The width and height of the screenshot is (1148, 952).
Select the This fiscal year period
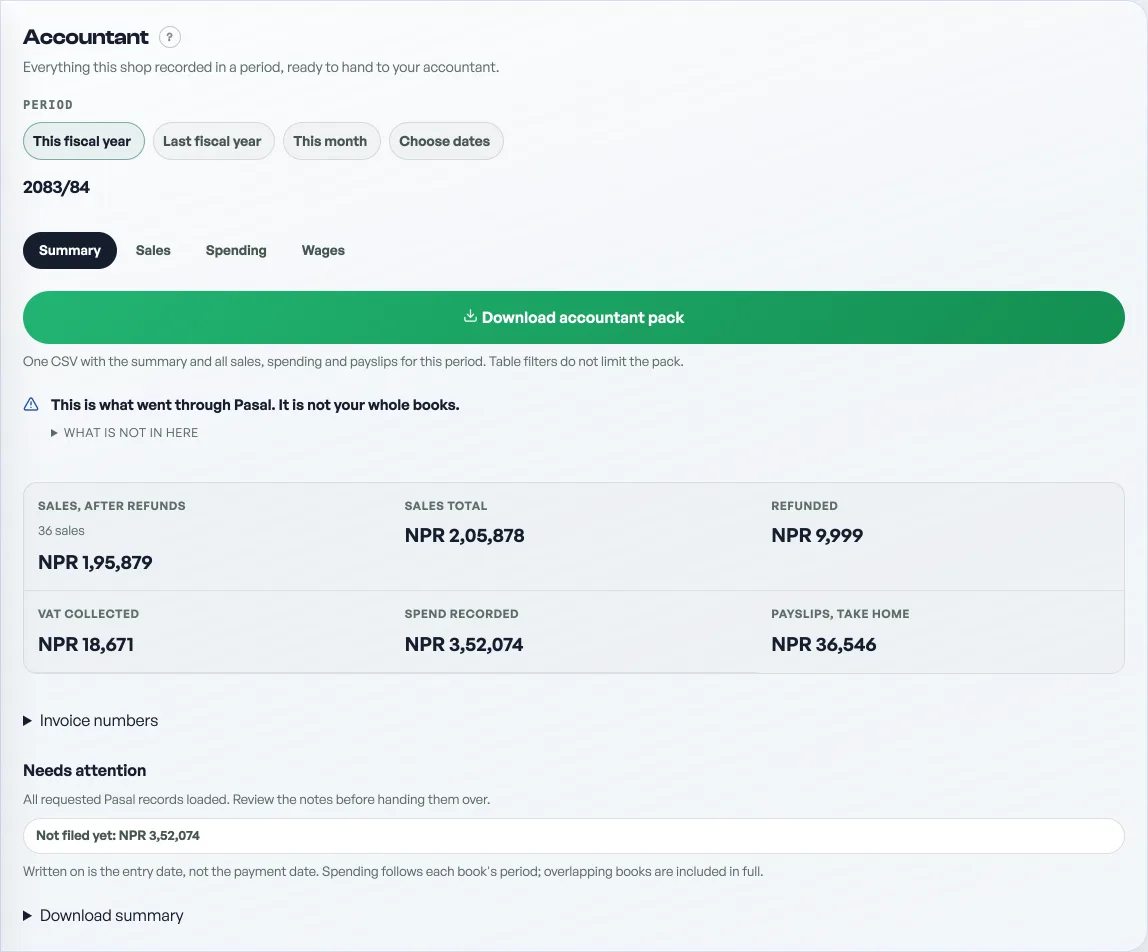click(x=83, y=141)
